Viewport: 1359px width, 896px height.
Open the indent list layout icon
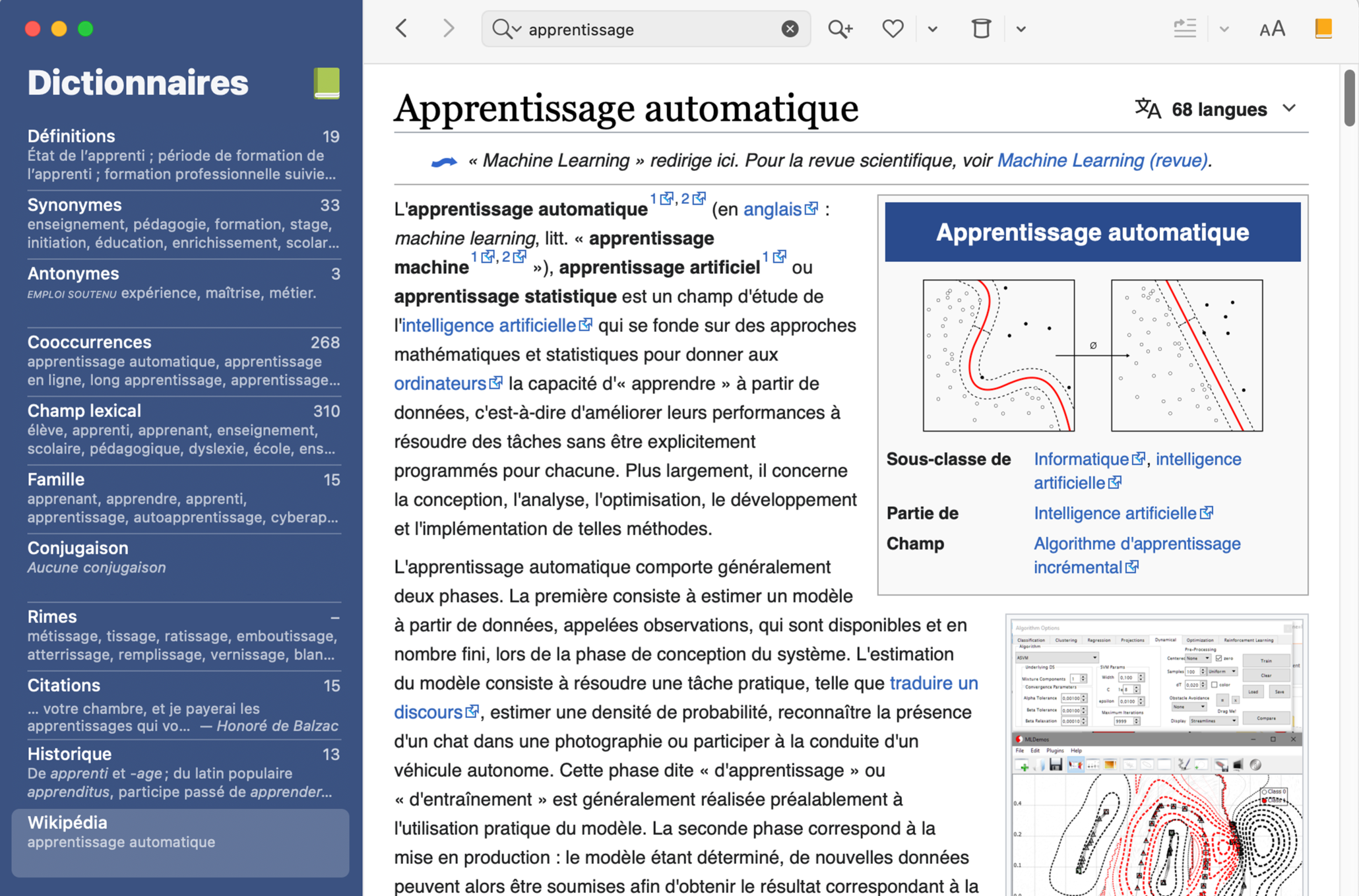[x=1184, y=29]
